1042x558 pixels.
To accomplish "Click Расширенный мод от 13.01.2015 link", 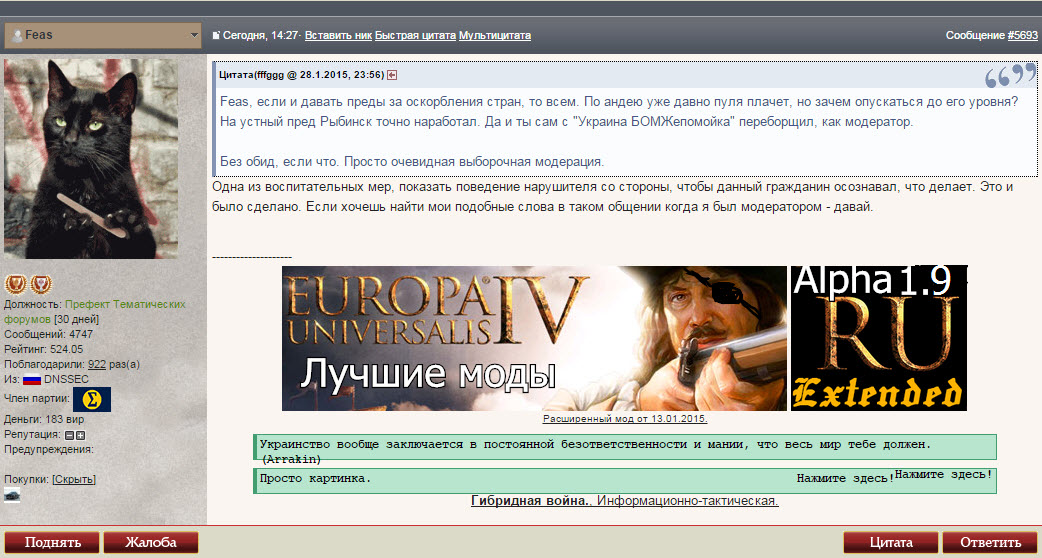I will tap(625, 418).
